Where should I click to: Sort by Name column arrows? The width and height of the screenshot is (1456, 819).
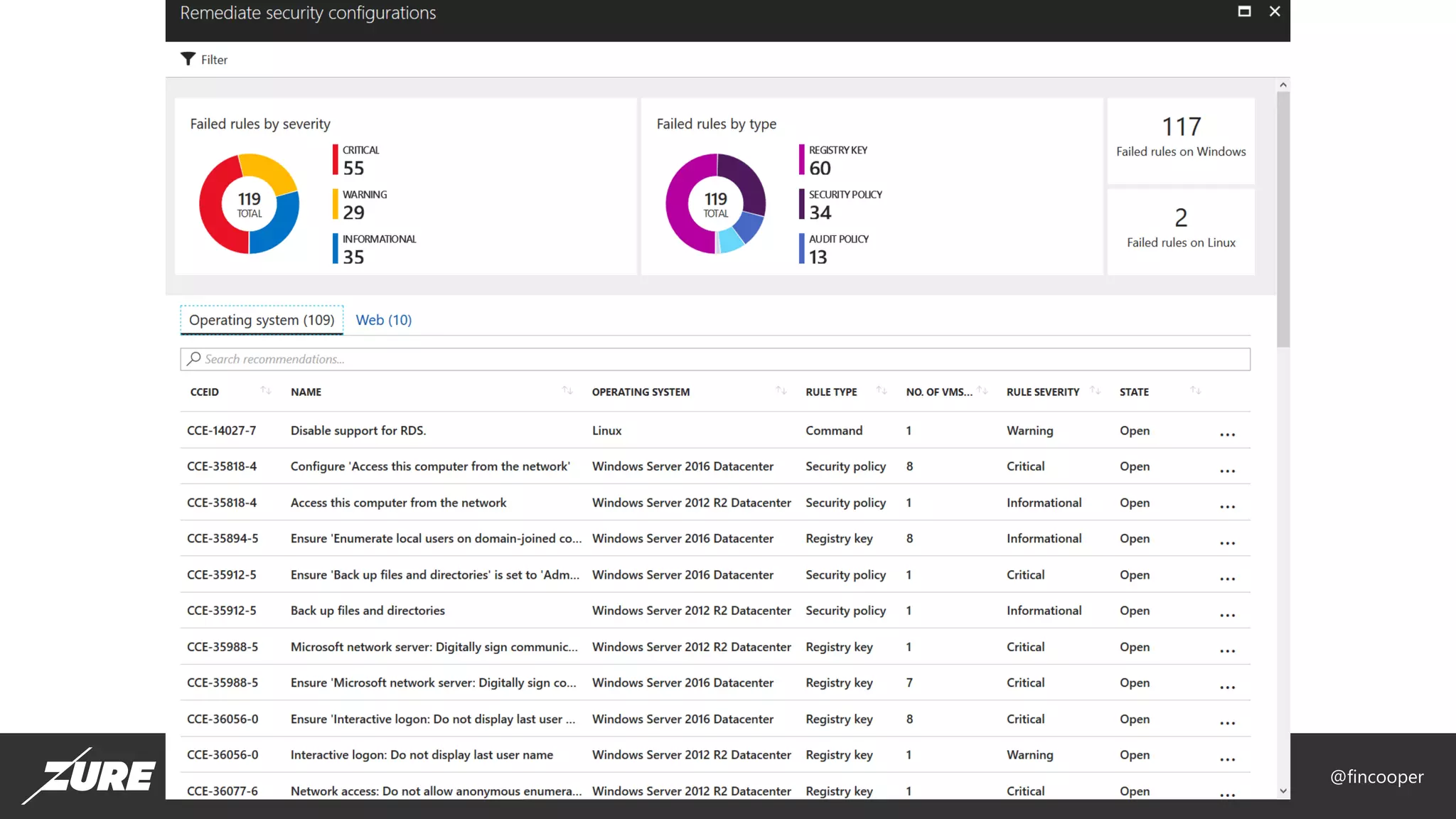(x=567, y=391)
